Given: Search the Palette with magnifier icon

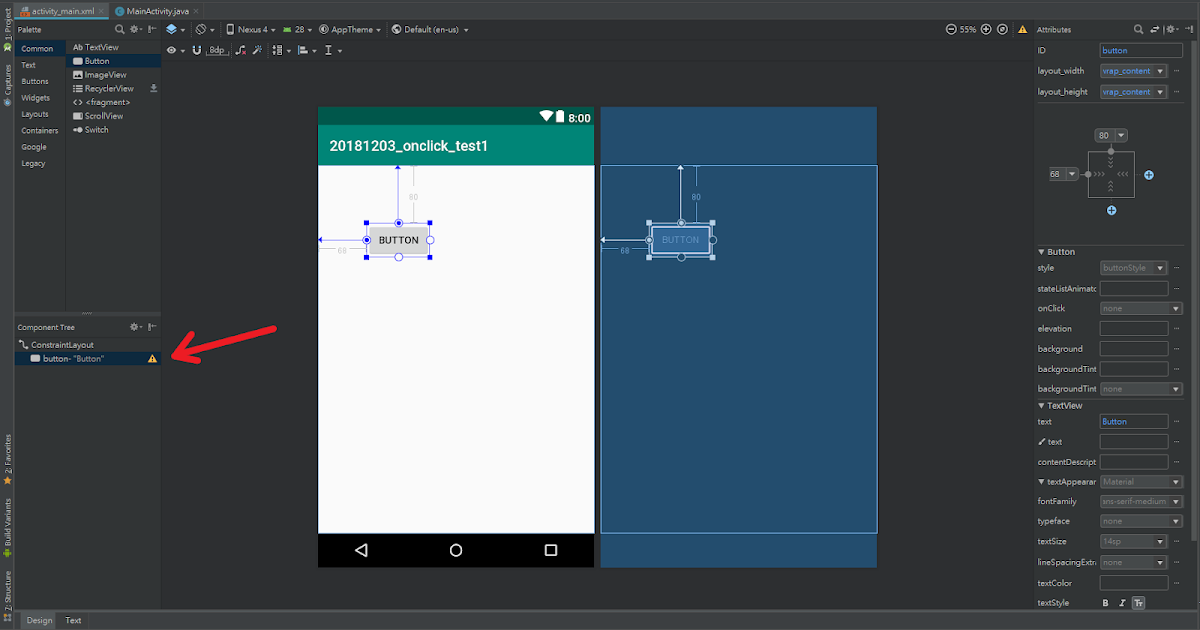Looking at the screenshot, I should point(120,30).
